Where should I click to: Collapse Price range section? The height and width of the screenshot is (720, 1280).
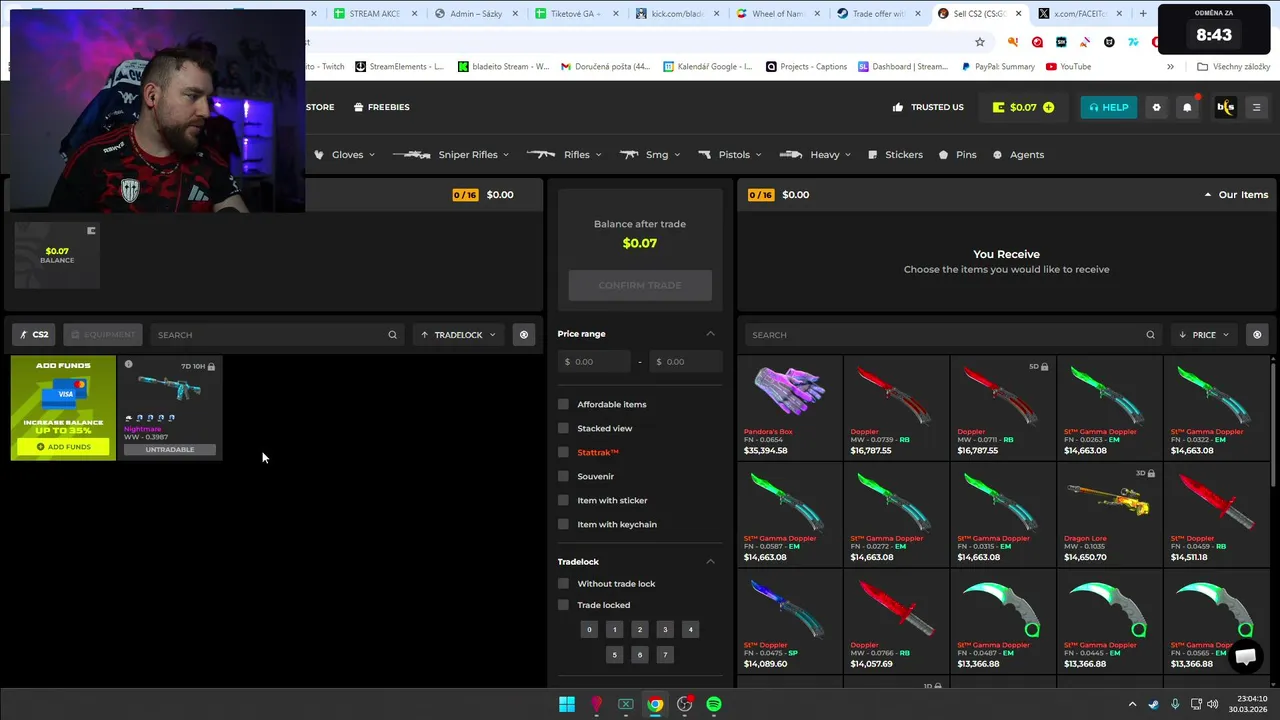click(x=711, y=334)
